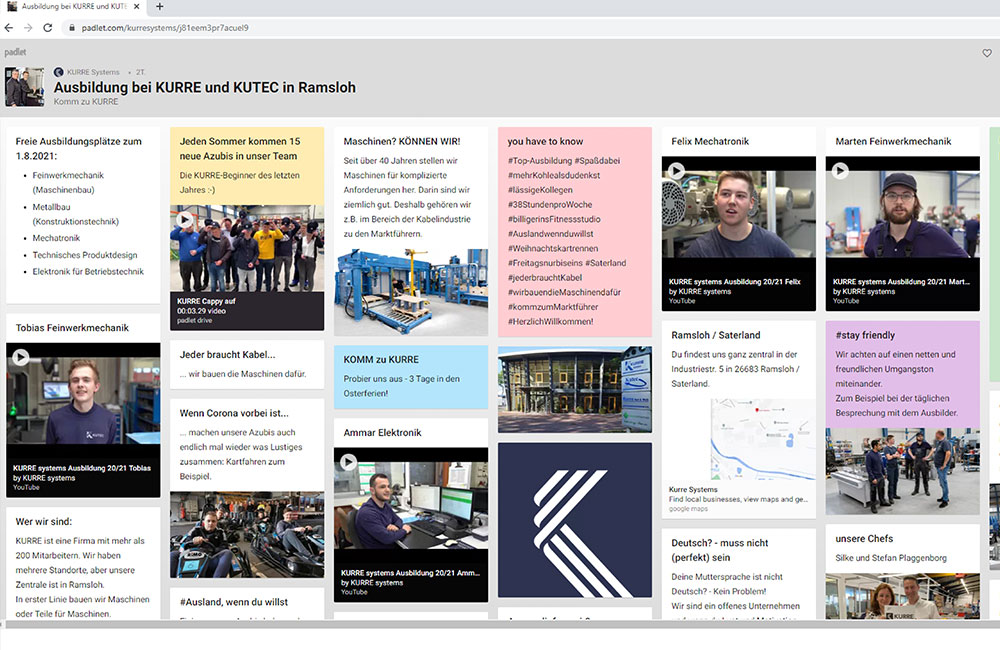Viewport: 1000px width, 650px height.
Task: Open the KURRE Systems author name link
Action: (x=93, y=72)
